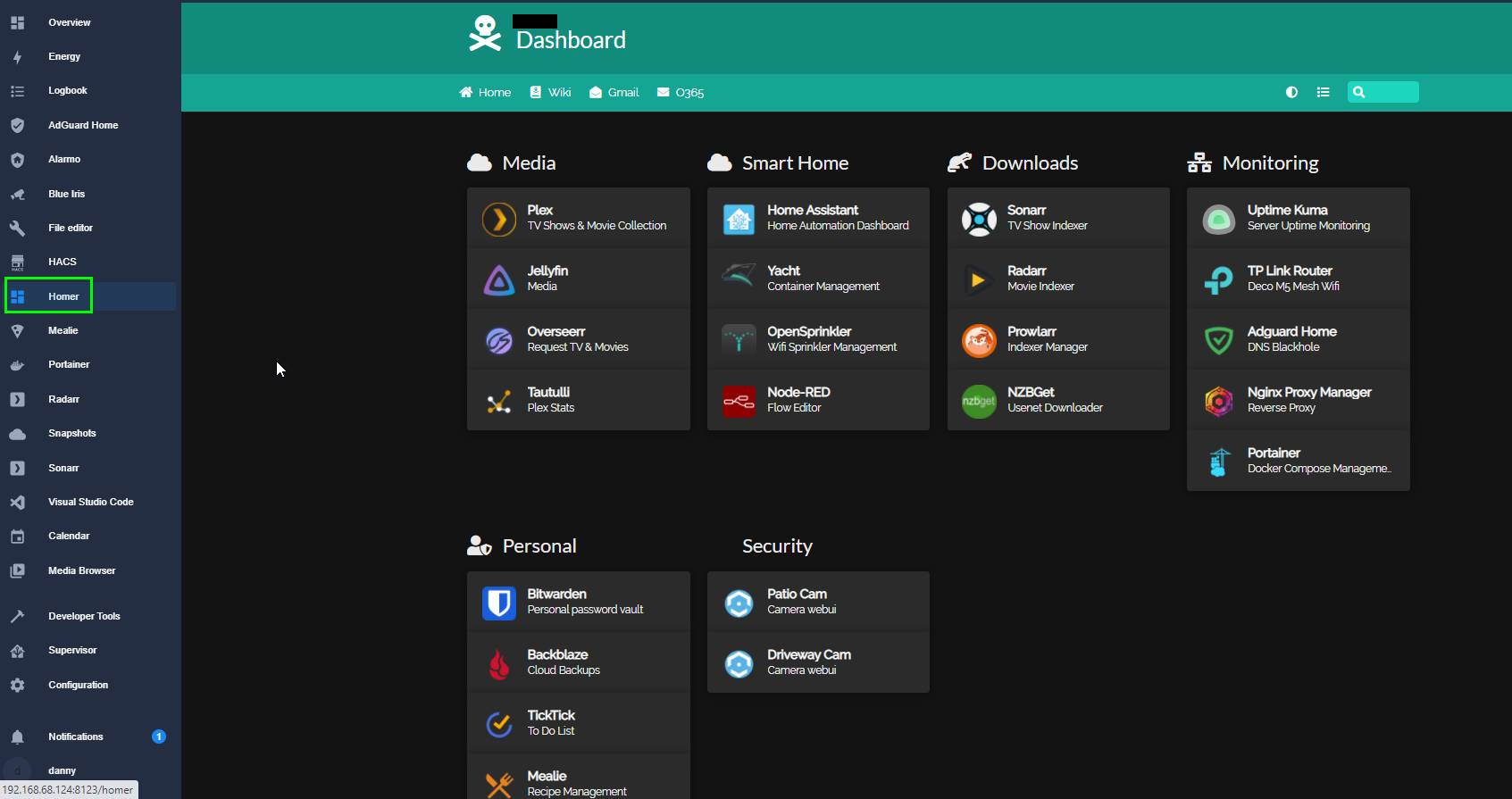Viewport: 1512px width, 799px height.
Task: Click the TickTick checkmark icon
Action: [x=499, y=724]
